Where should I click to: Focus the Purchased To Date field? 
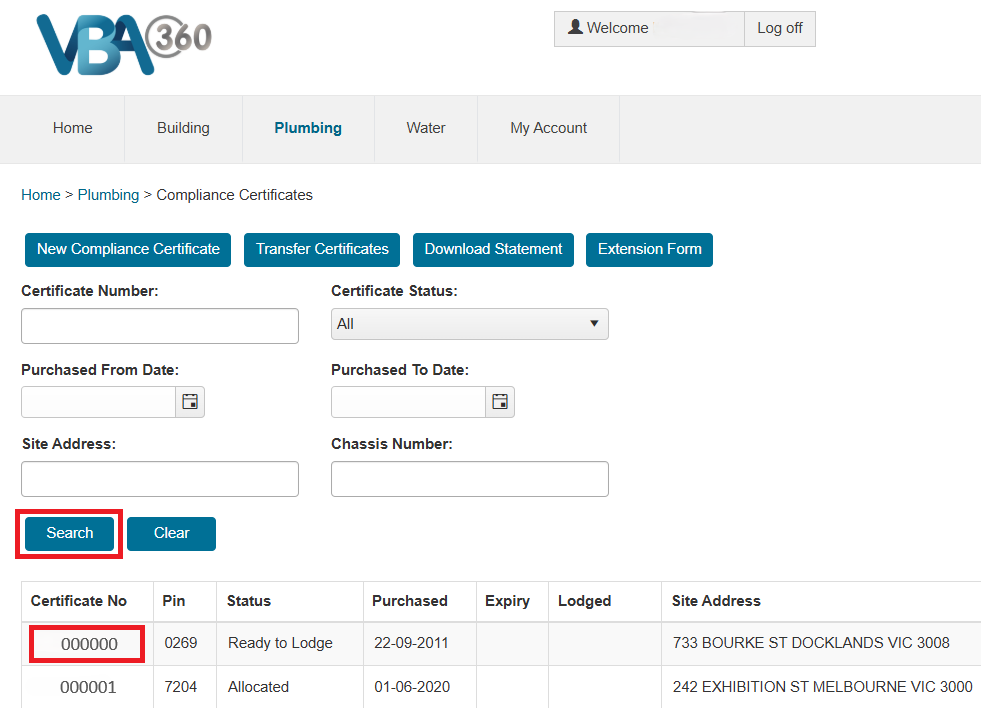(408, 402)
